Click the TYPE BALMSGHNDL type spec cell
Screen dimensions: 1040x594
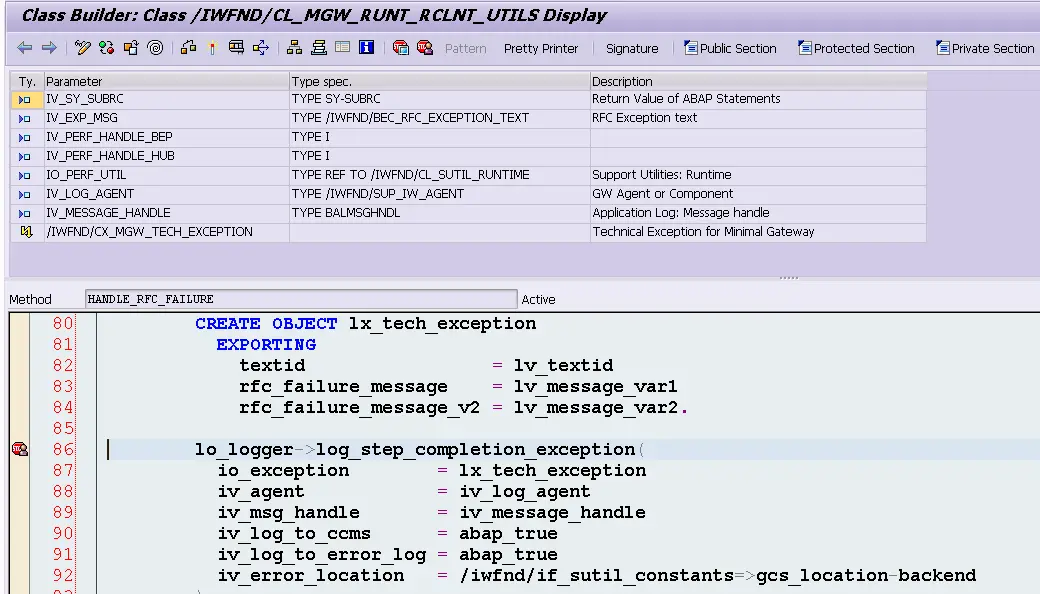pyautogui.click(x=440, y=213)
